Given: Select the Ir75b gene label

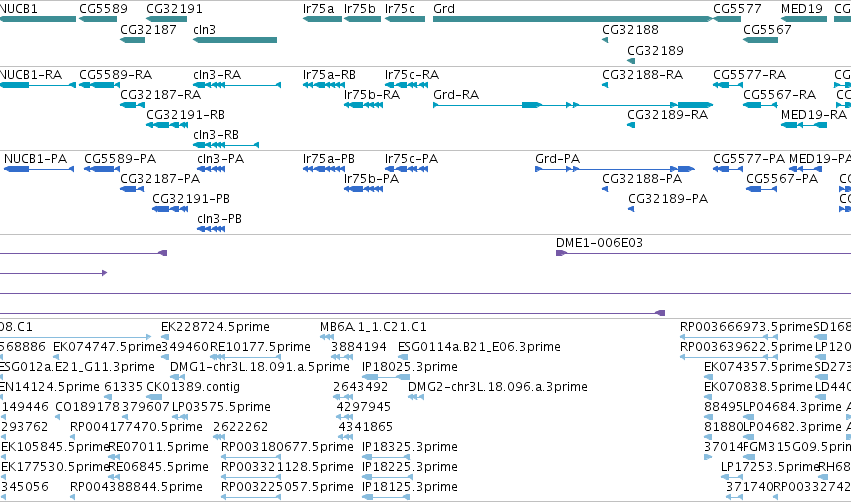Looking at the screenshot, I should [359, 9].
